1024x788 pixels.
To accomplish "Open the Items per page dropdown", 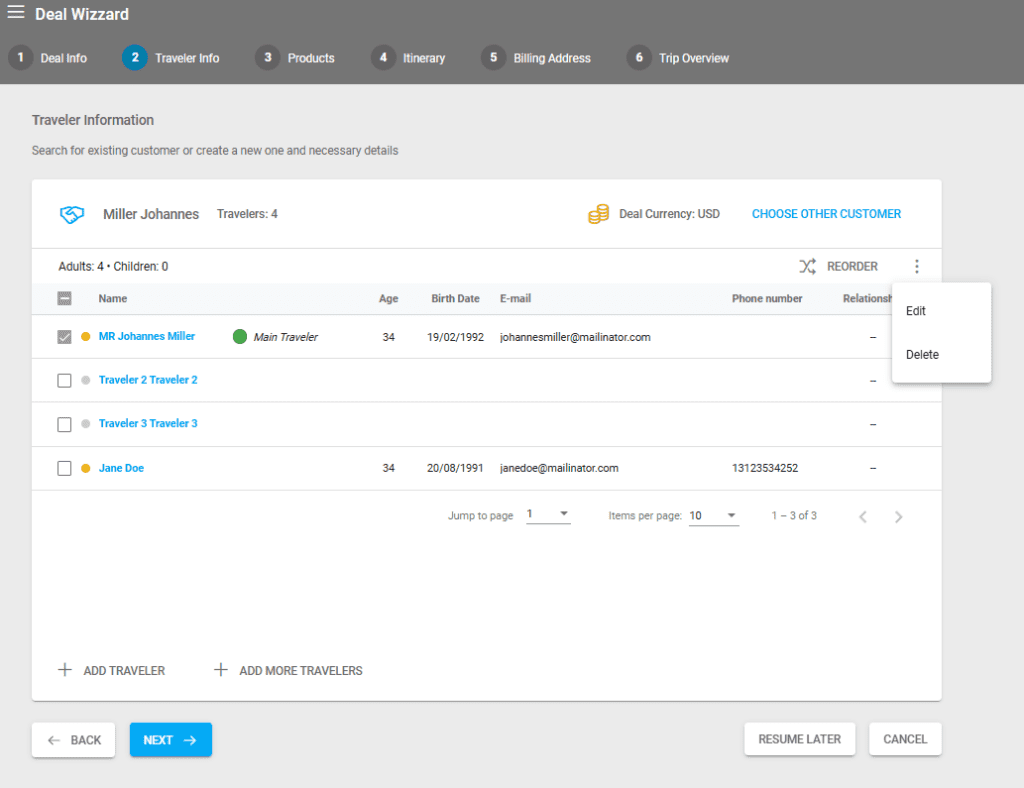I will pos(713,516).
